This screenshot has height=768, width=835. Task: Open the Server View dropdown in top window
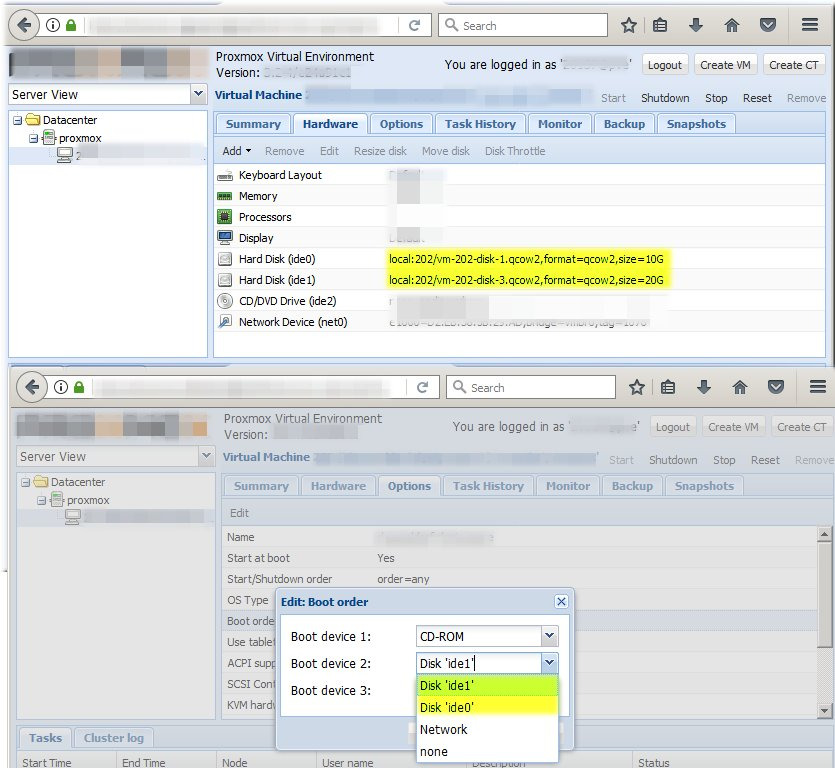(x=198, y=94)
